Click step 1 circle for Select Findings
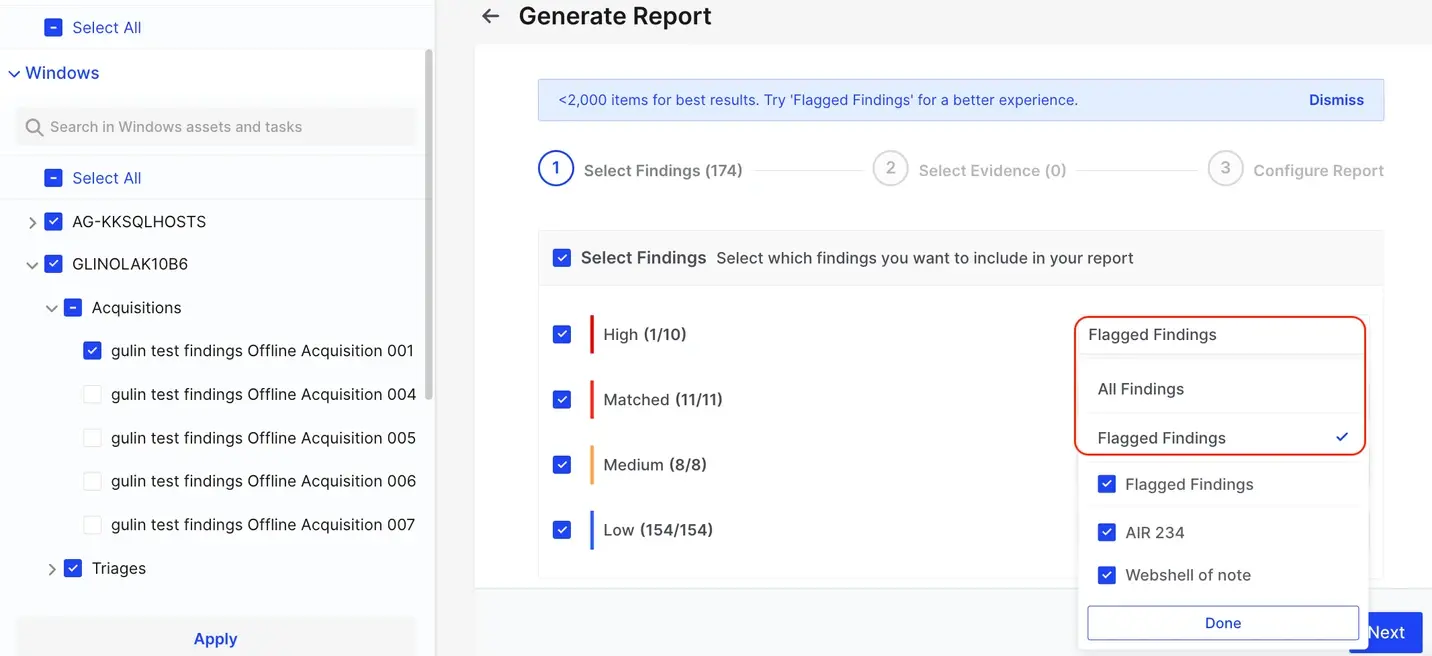1432x656 pixels. 556,169
